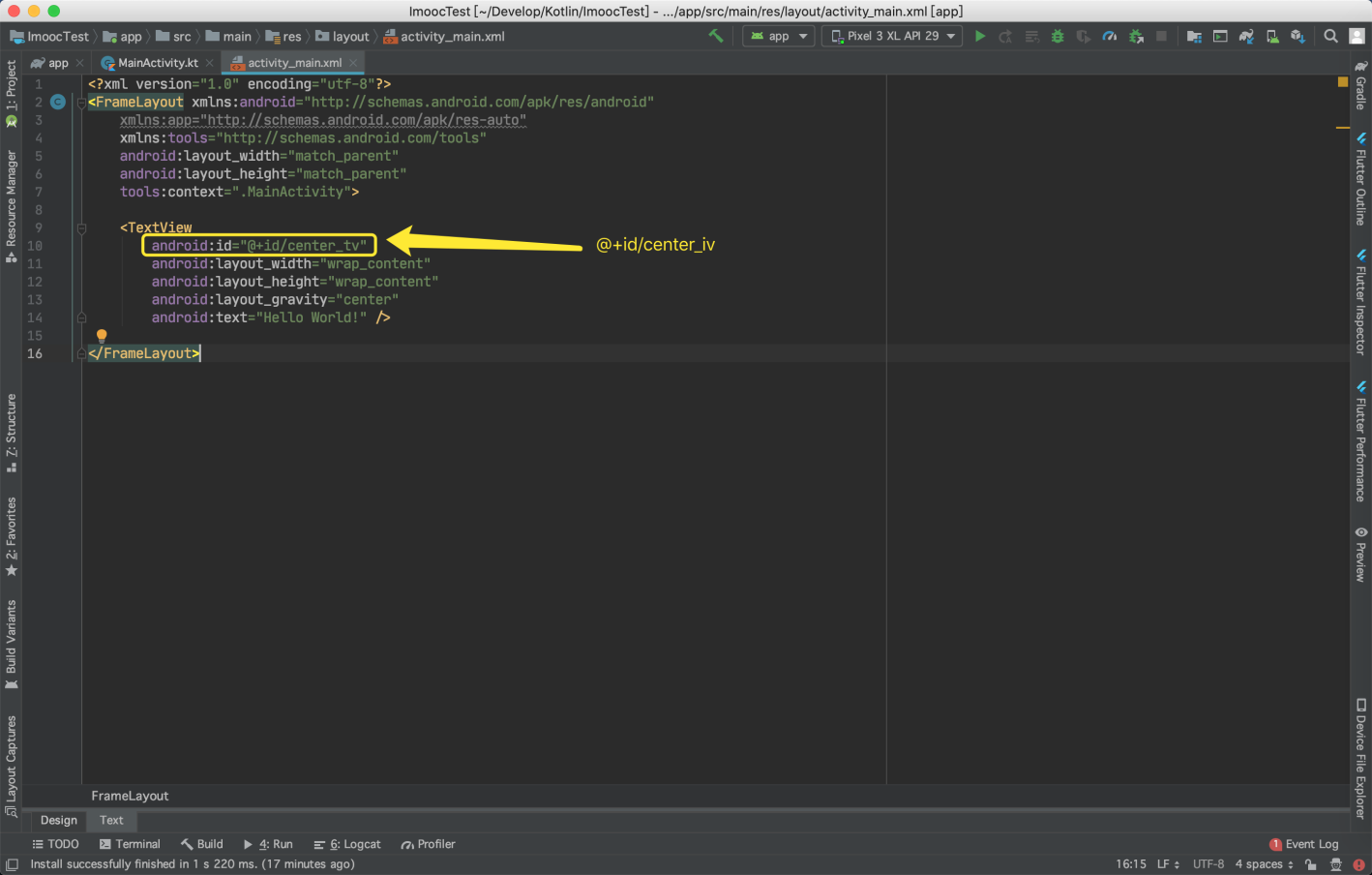Click the src breadcrumb folder
Screen dimensions: 1372x875
point(173,36)
